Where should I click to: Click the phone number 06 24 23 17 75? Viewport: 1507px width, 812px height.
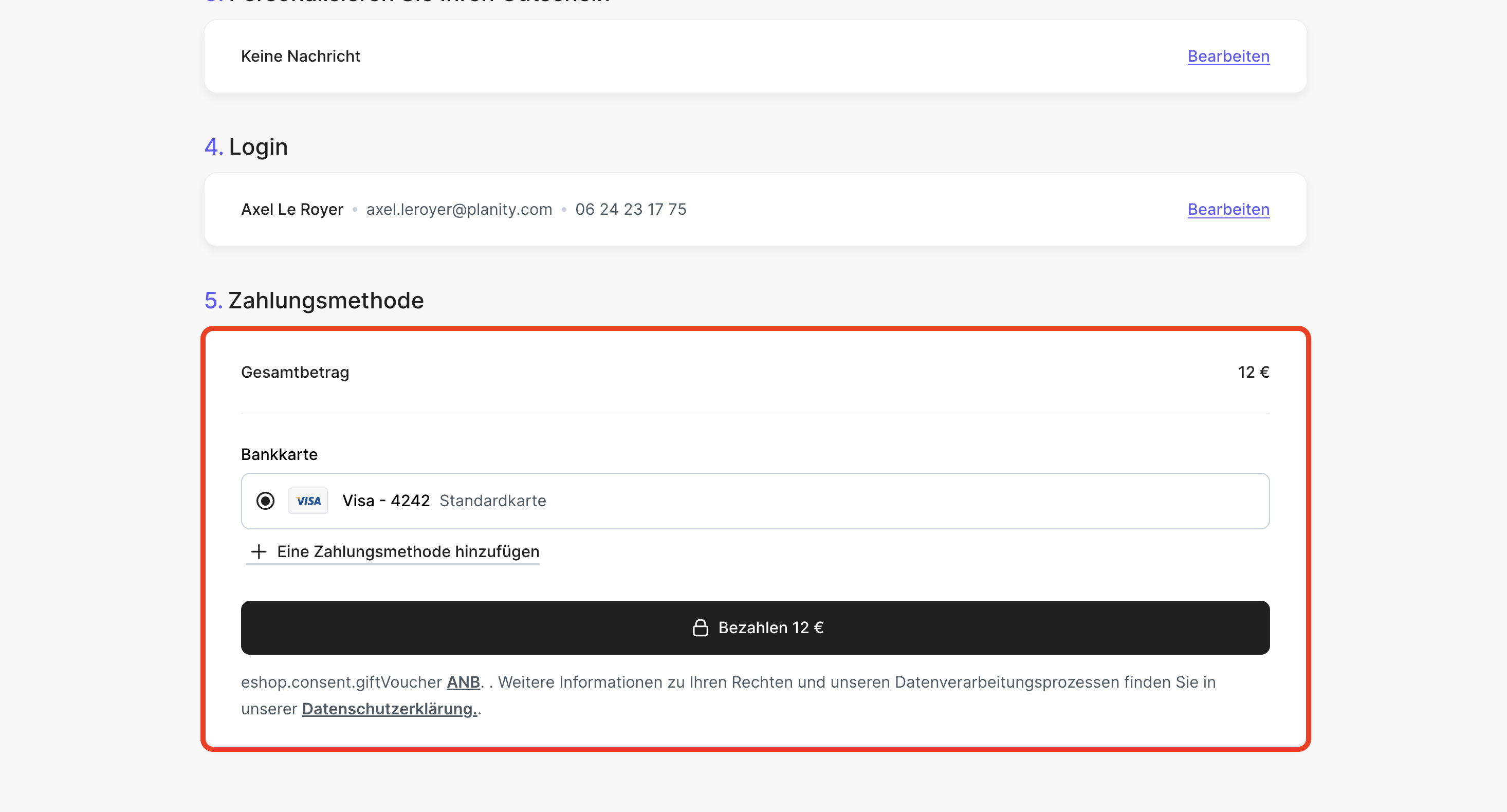630,210
